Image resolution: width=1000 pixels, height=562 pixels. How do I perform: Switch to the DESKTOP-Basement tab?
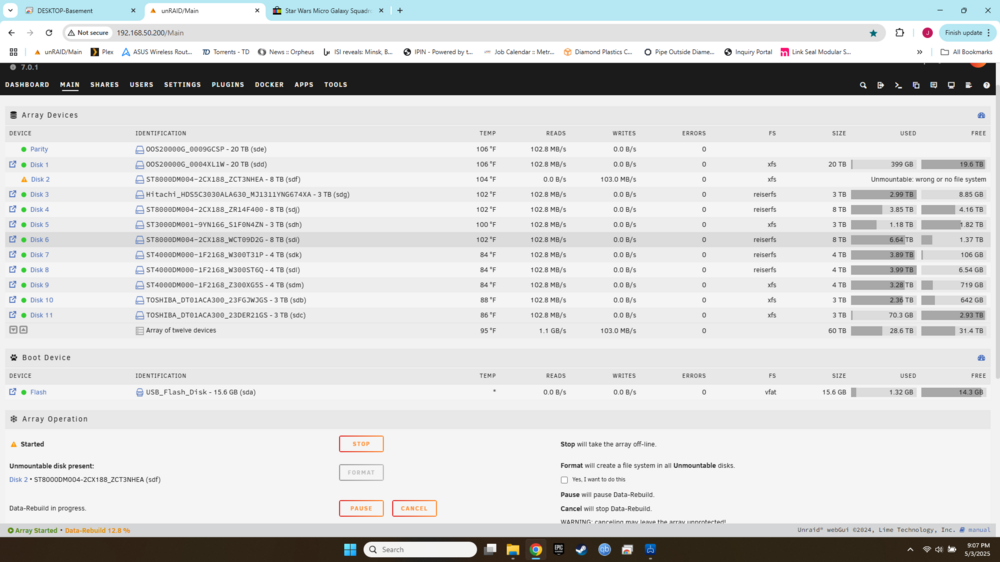click(80, 11)
